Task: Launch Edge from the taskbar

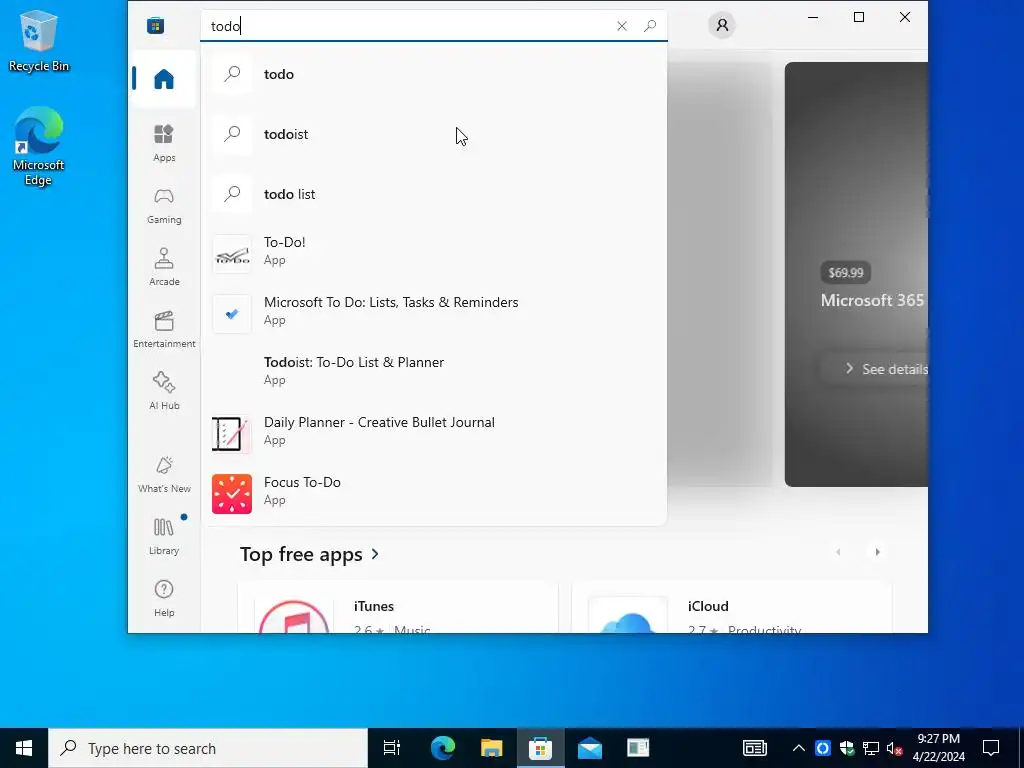Action: click(x=443, y=748)
